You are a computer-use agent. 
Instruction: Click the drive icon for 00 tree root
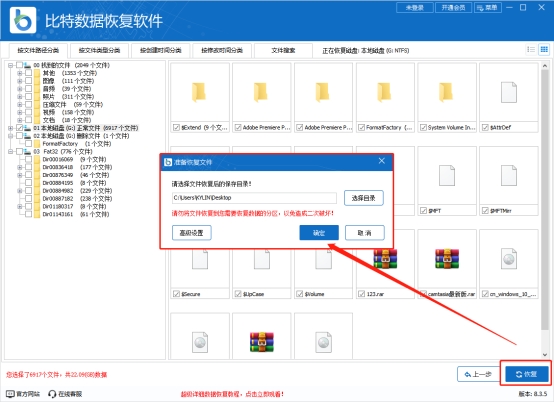28,65
